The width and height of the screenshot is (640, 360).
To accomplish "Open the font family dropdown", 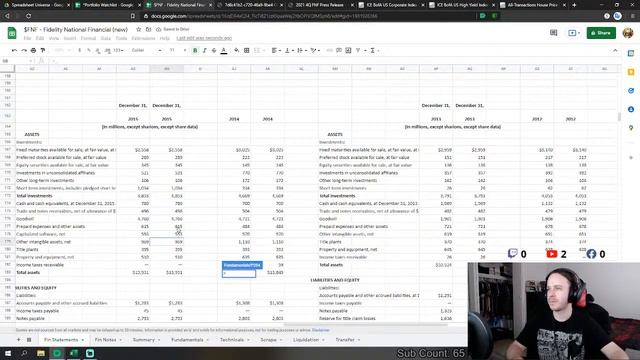I will click(146, 50).
